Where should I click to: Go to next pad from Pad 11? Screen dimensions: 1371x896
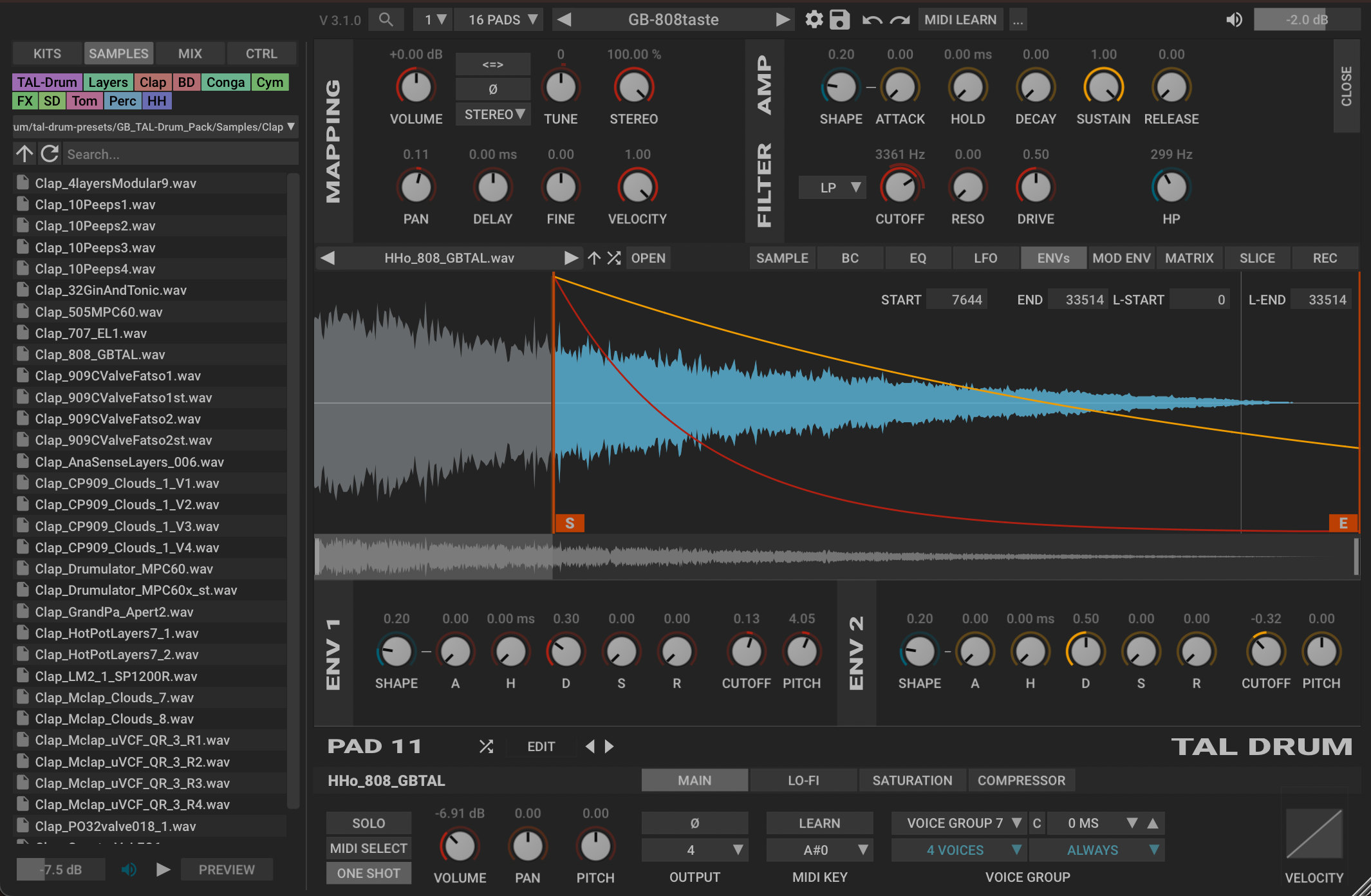609,746
